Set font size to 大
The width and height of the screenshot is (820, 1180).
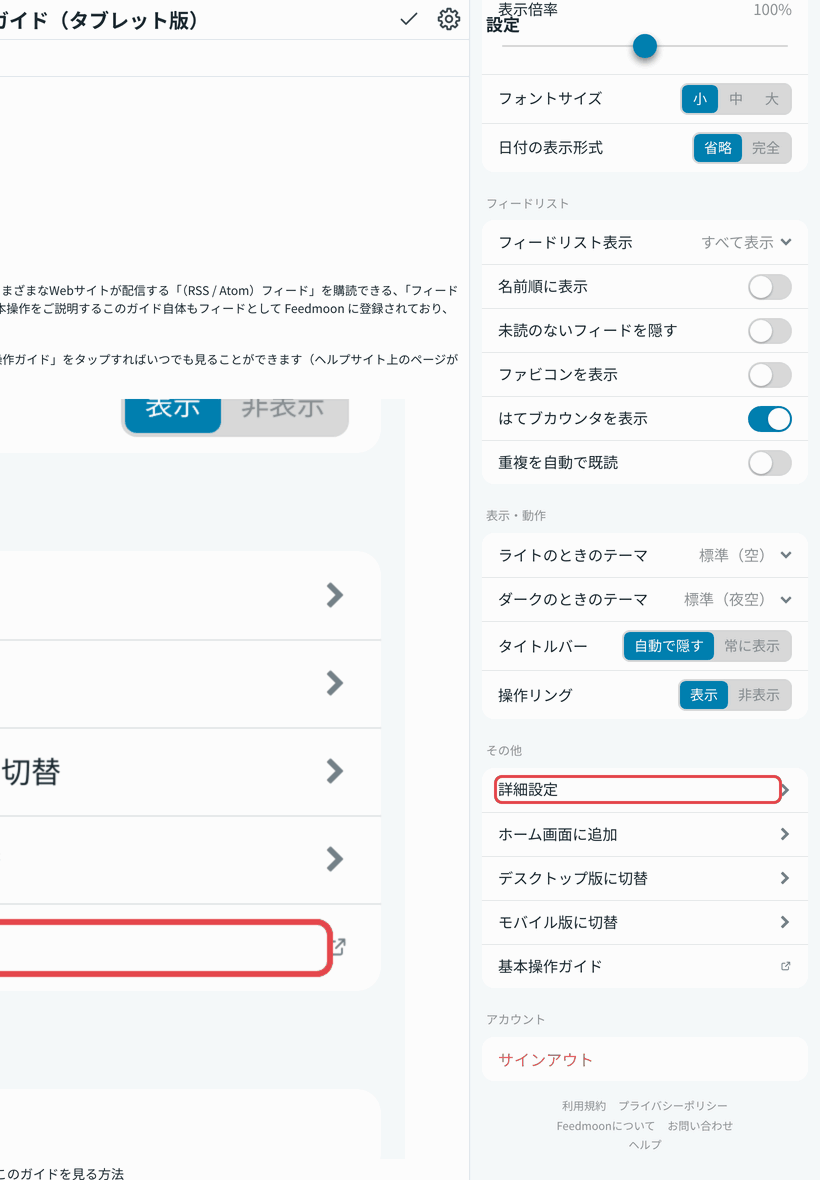click(x=772, y=99)
